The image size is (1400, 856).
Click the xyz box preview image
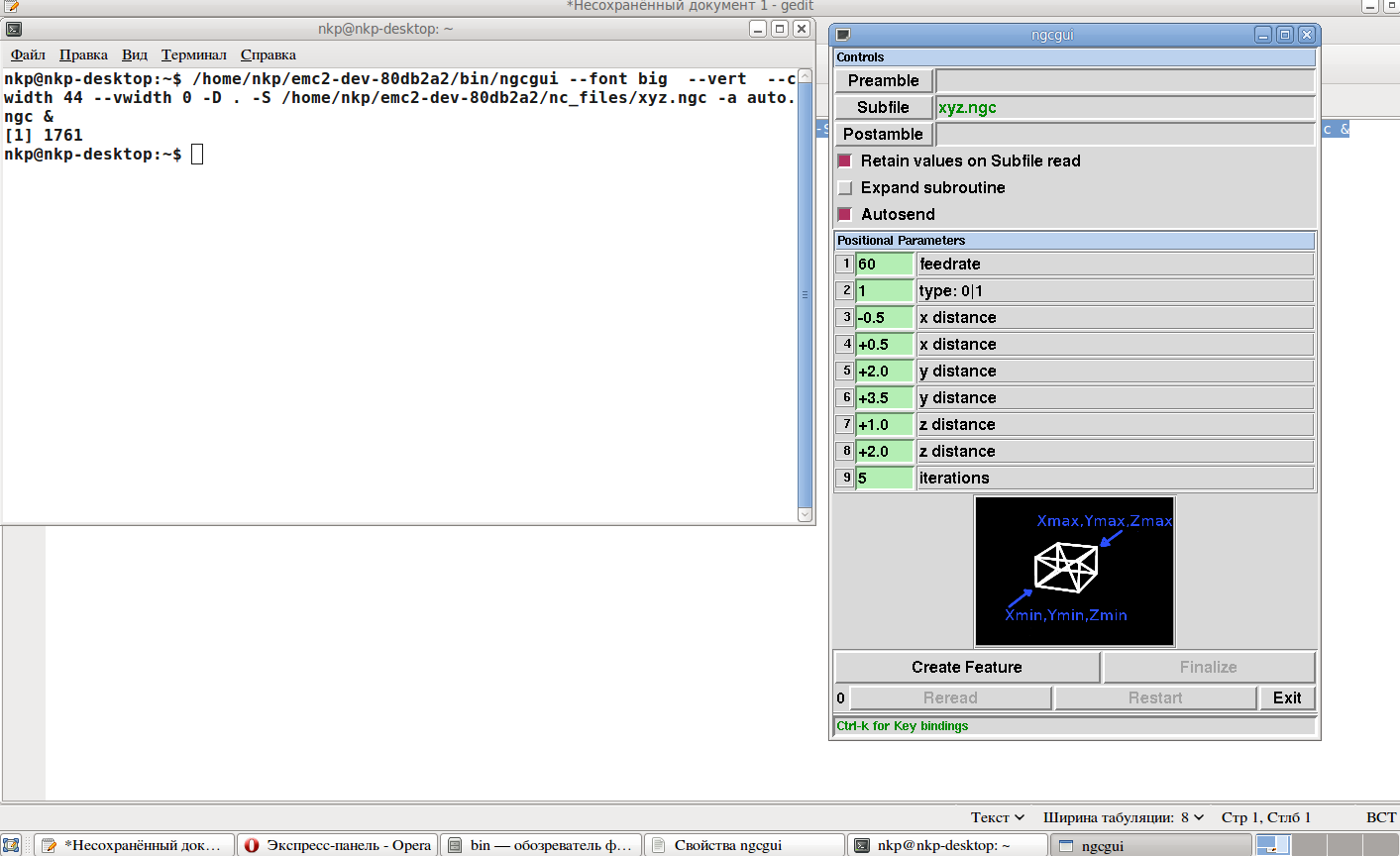tap(1075, 572)
